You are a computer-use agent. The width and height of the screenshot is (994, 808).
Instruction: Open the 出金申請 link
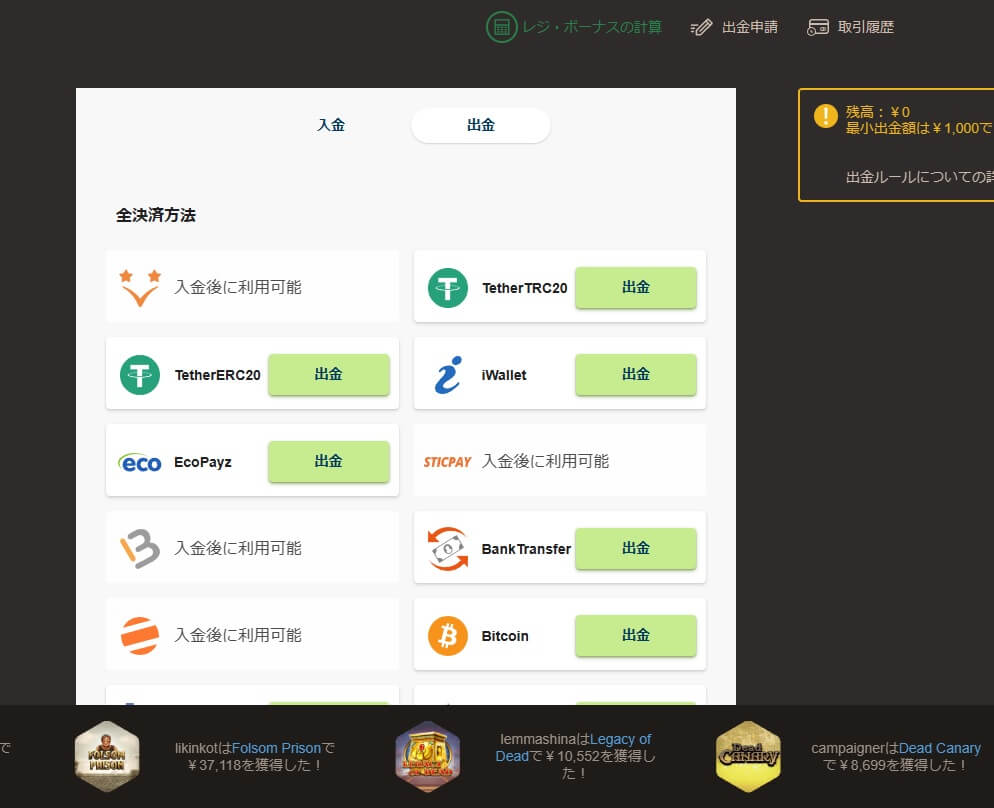(750, 27)
